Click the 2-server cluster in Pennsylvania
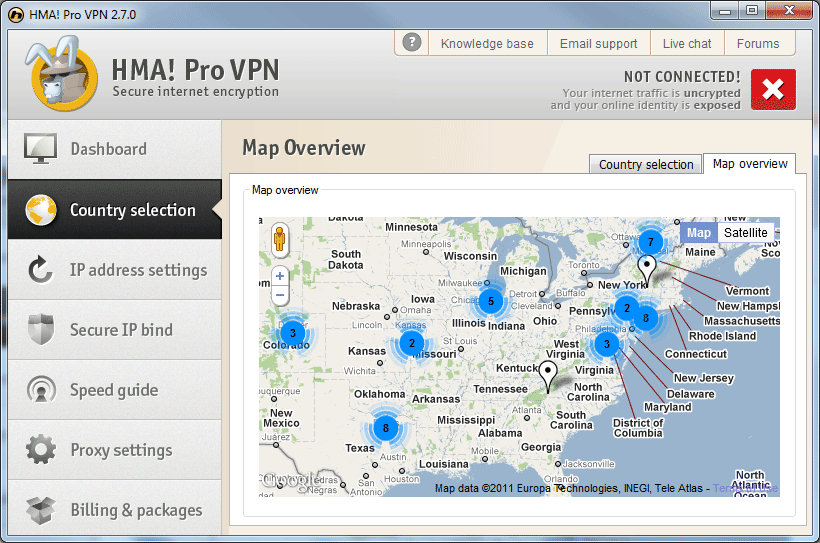This screenshot has height=543, width=820. pos(627,308)
